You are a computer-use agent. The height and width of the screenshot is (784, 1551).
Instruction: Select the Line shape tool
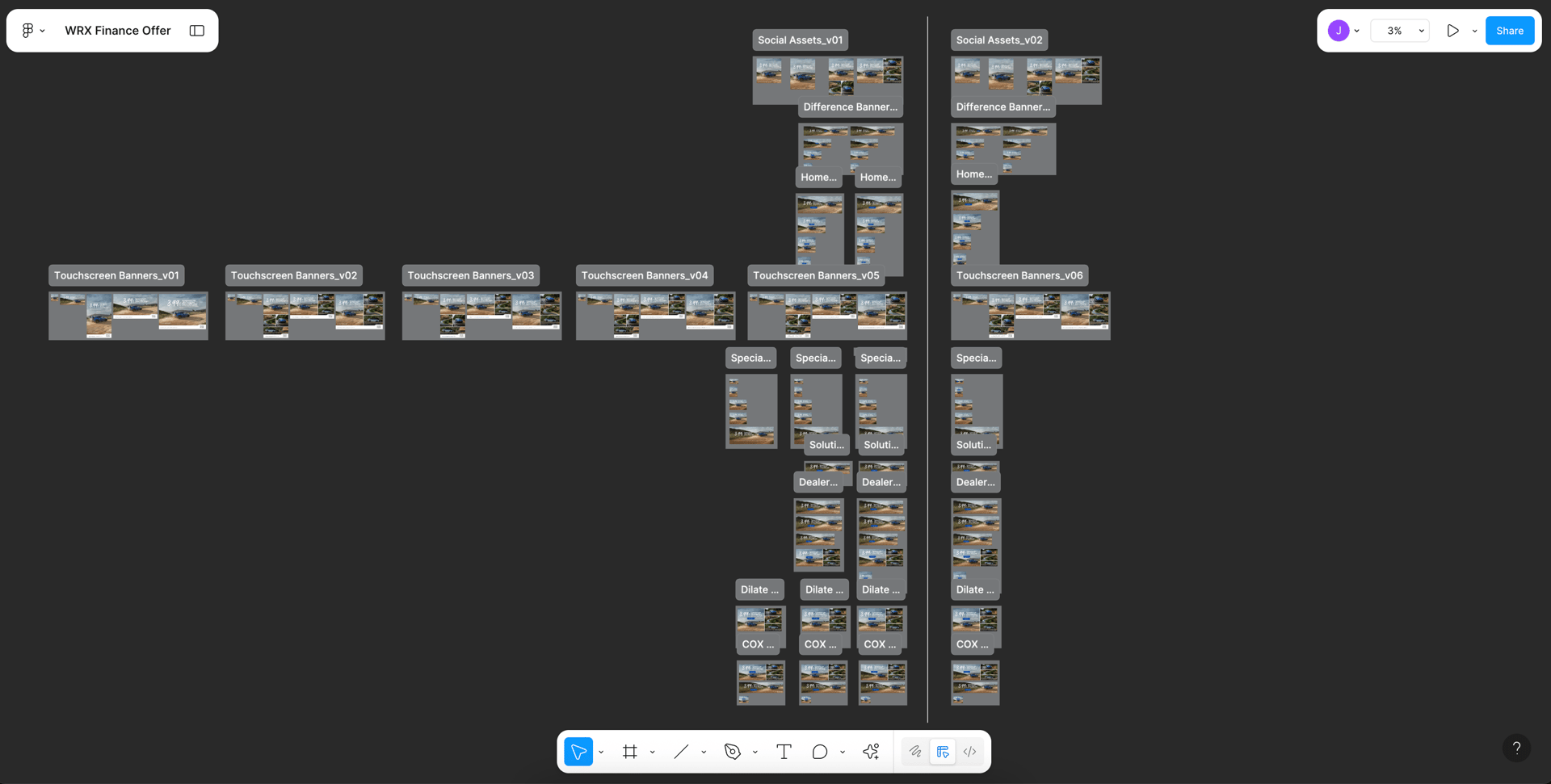681,752
